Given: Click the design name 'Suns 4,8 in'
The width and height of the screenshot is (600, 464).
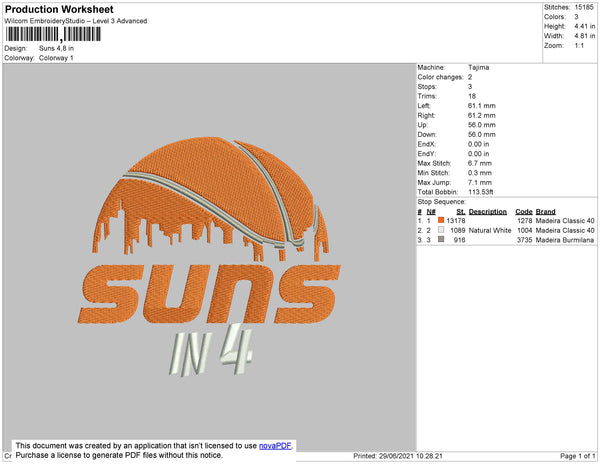Looking at the screenshot, I should [56, 48].
